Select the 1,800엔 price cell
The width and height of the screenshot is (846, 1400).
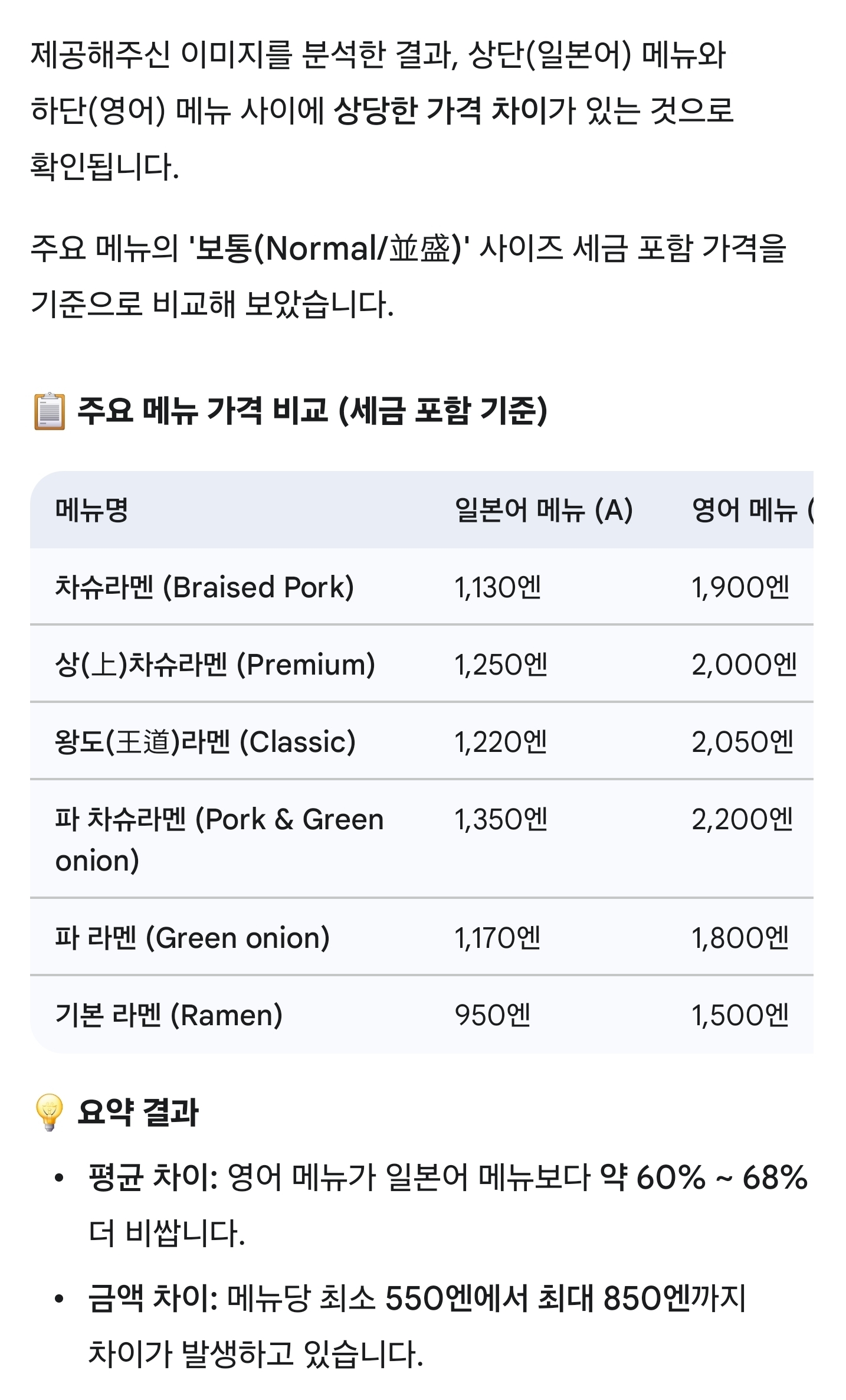coord(740,938)
